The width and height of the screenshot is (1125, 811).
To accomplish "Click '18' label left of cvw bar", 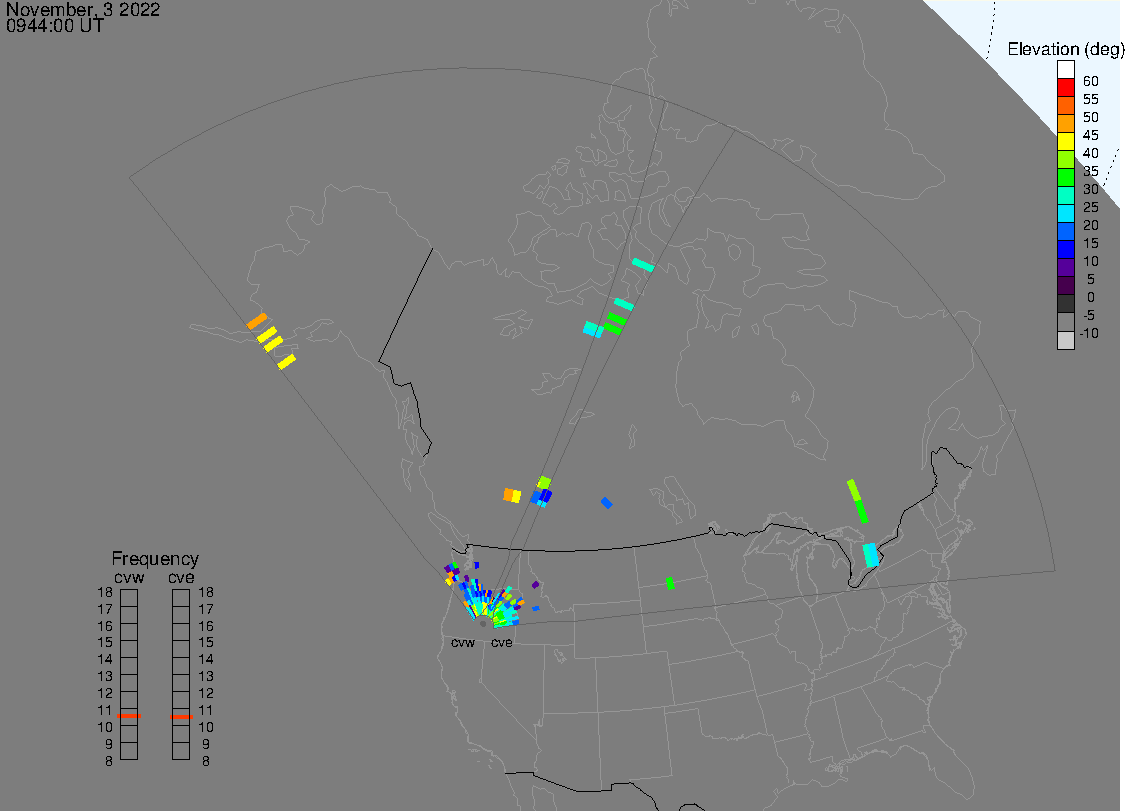I will 105,592.
